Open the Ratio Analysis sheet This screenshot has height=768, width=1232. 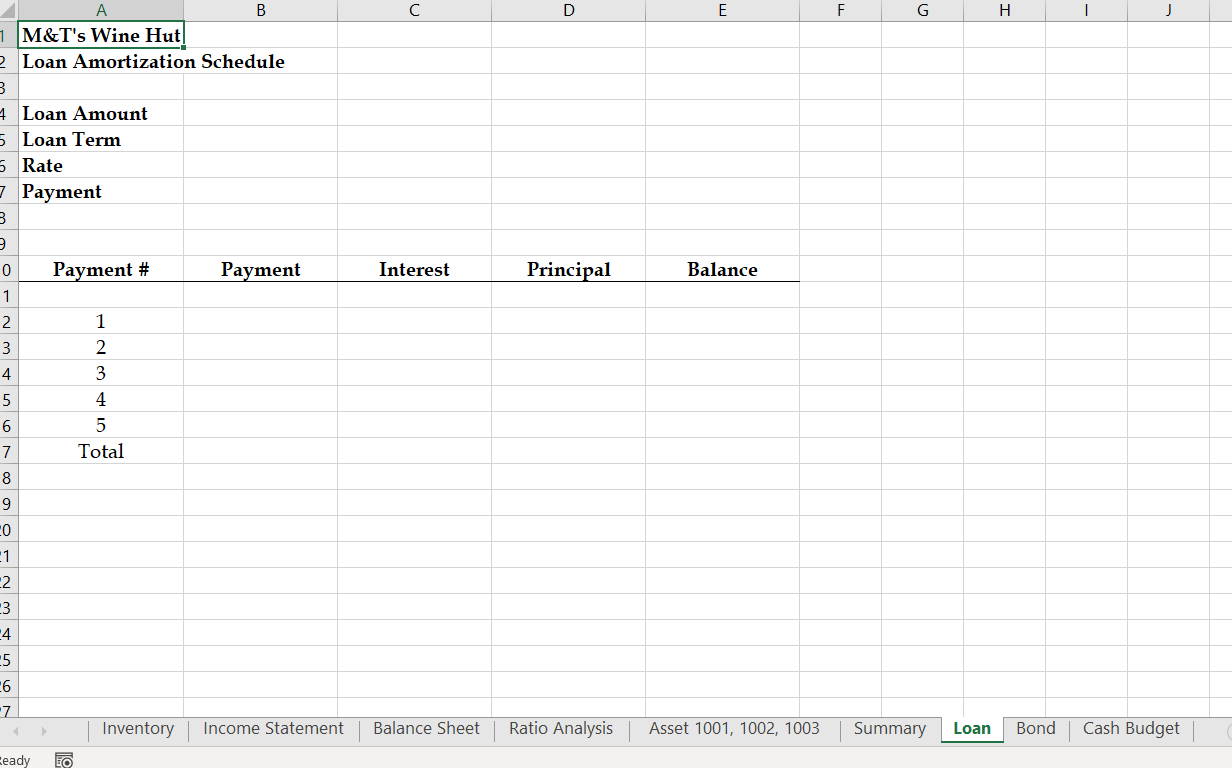(560, 729)
